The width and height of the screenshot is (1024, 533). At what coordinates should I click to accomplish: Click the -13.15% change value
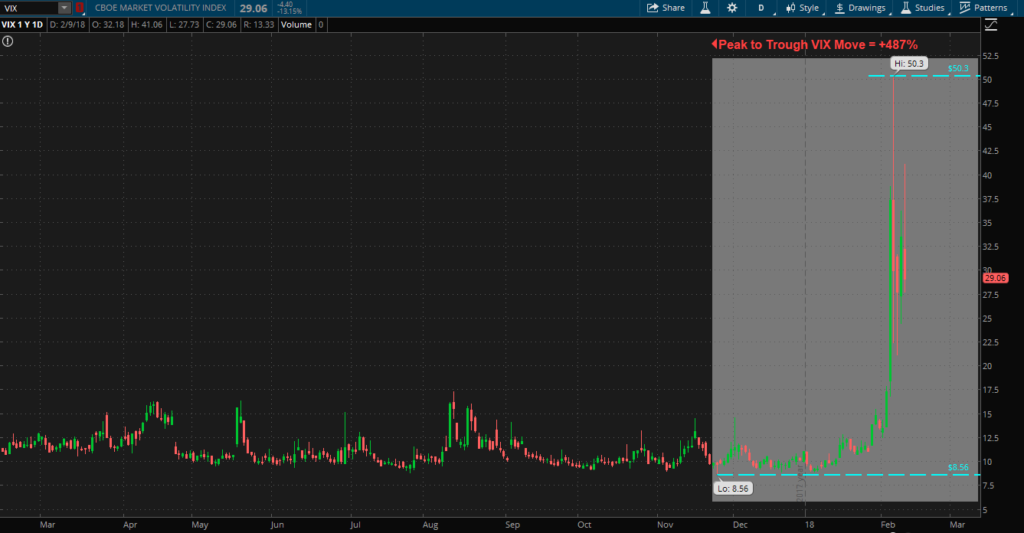(290, 12)
